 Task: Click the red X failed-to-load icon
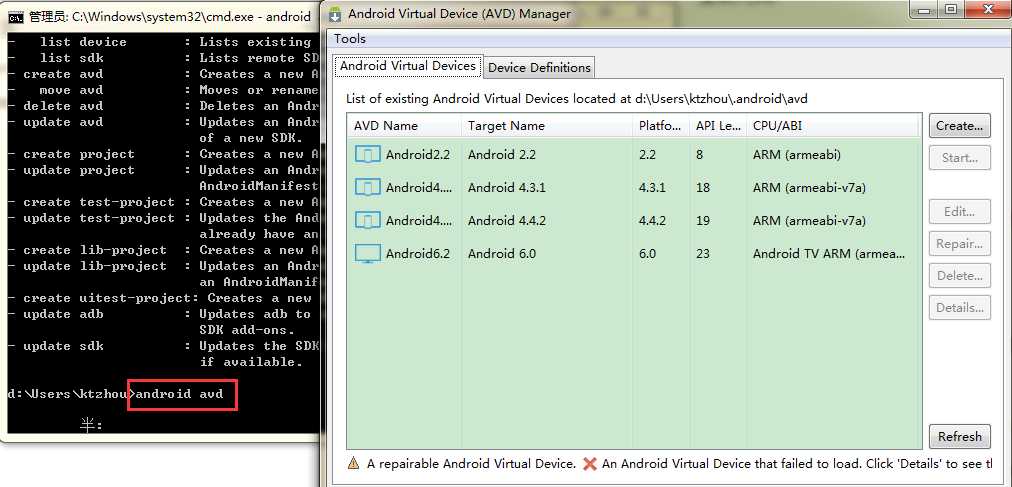tap(589, 463)
